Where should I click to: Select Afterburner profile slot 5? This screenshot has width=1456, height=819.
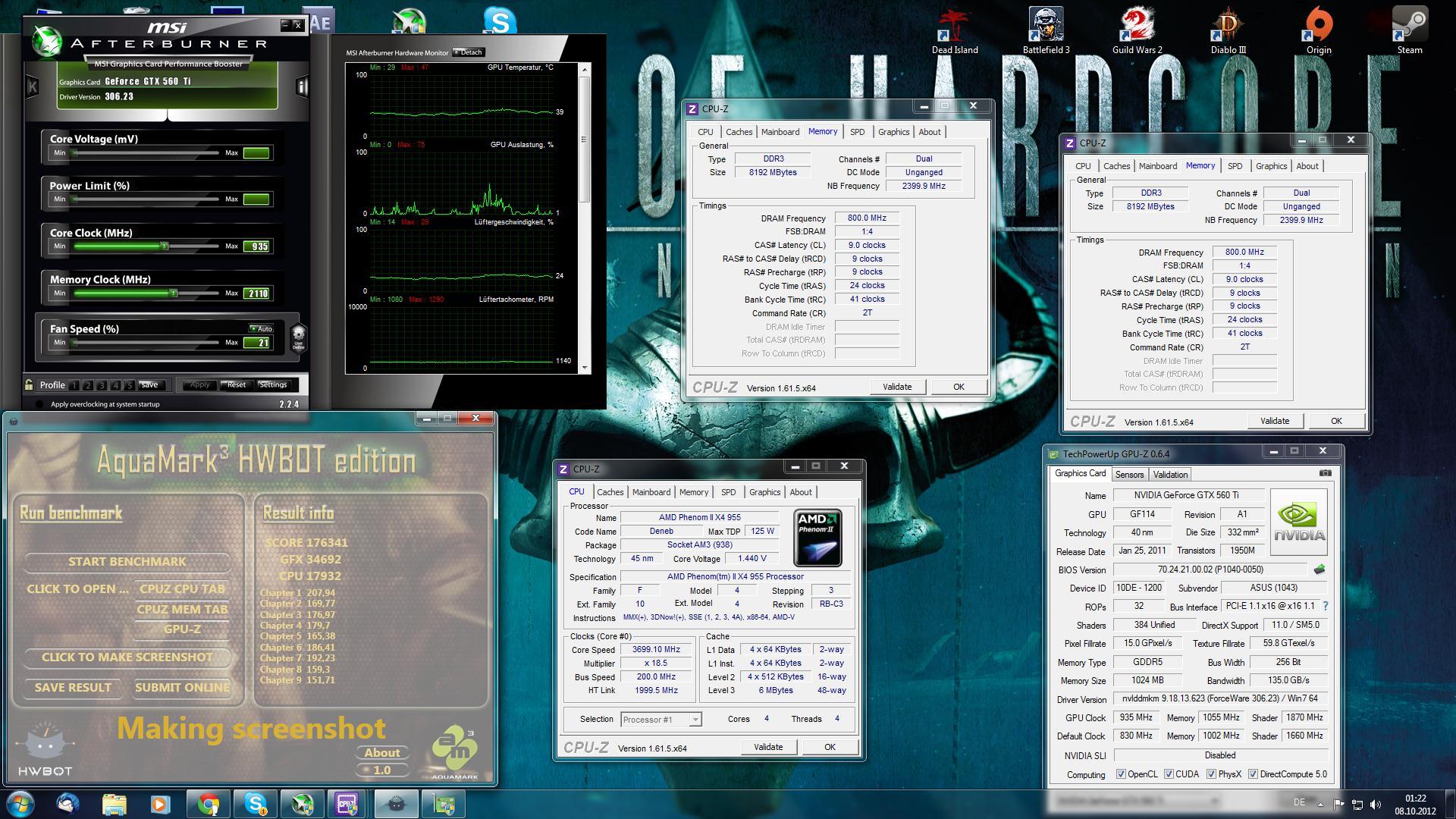click(x=130, y=385)
